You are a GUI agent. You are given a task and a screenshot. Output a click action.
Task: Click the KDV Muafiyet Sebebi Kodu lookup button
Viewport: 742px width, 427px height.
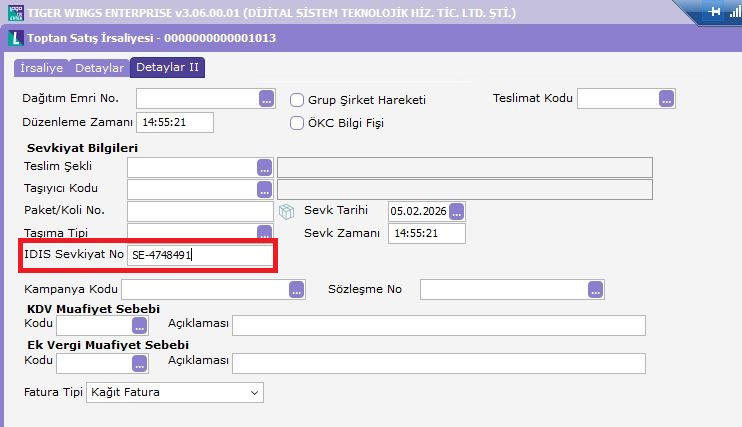coord(139,326)
